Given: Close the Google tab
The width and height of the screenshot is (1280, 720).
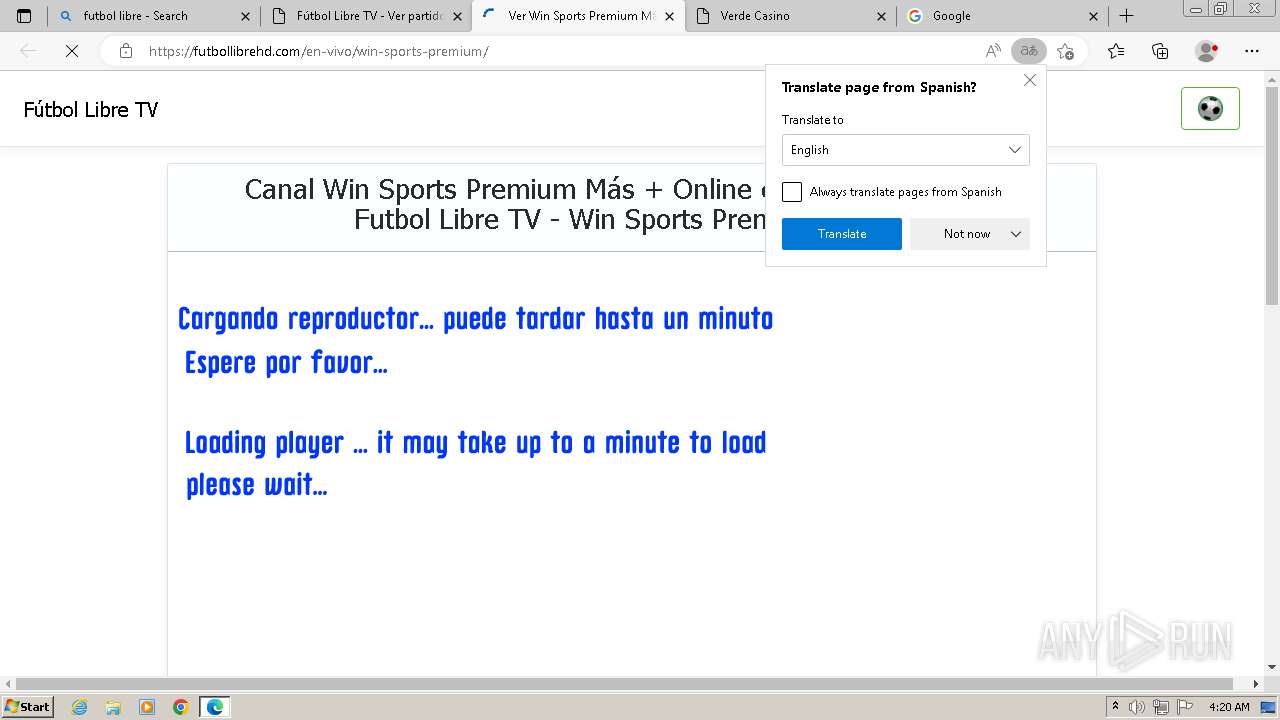Looking at the screenshot, I should 1093,16.
